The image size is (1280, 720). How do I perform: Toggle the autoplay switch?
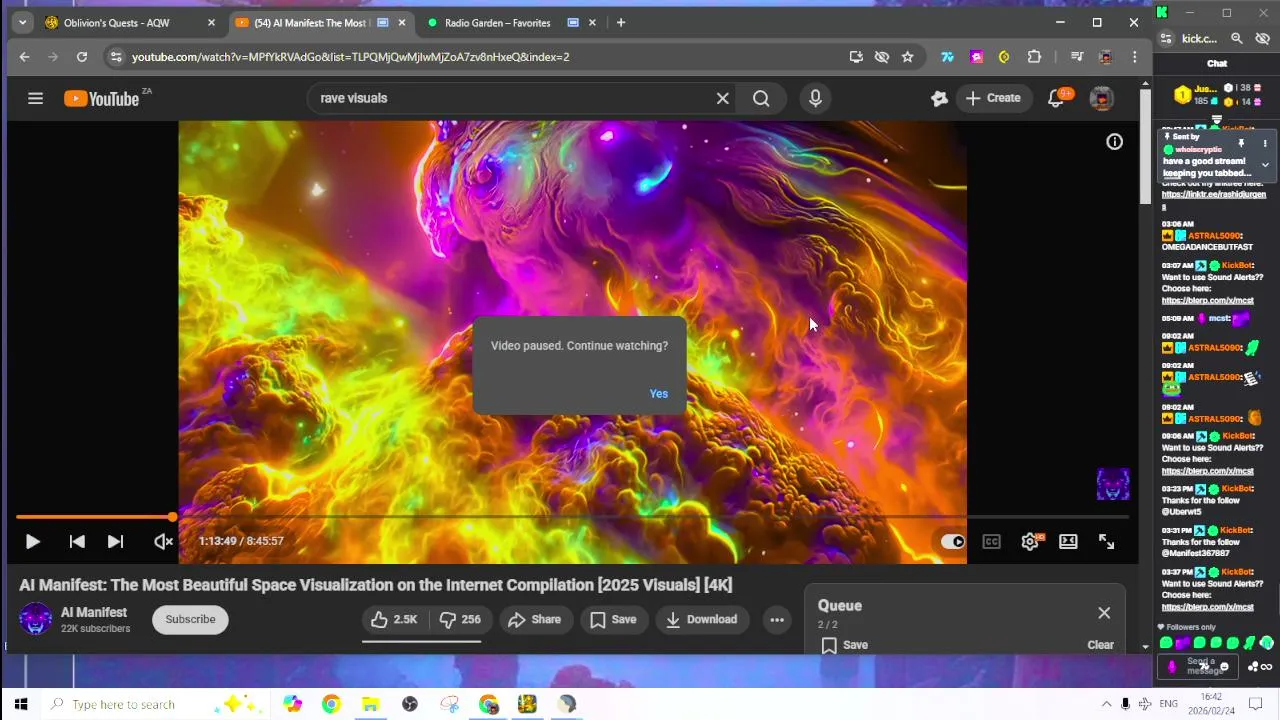[x=952, y=541]
